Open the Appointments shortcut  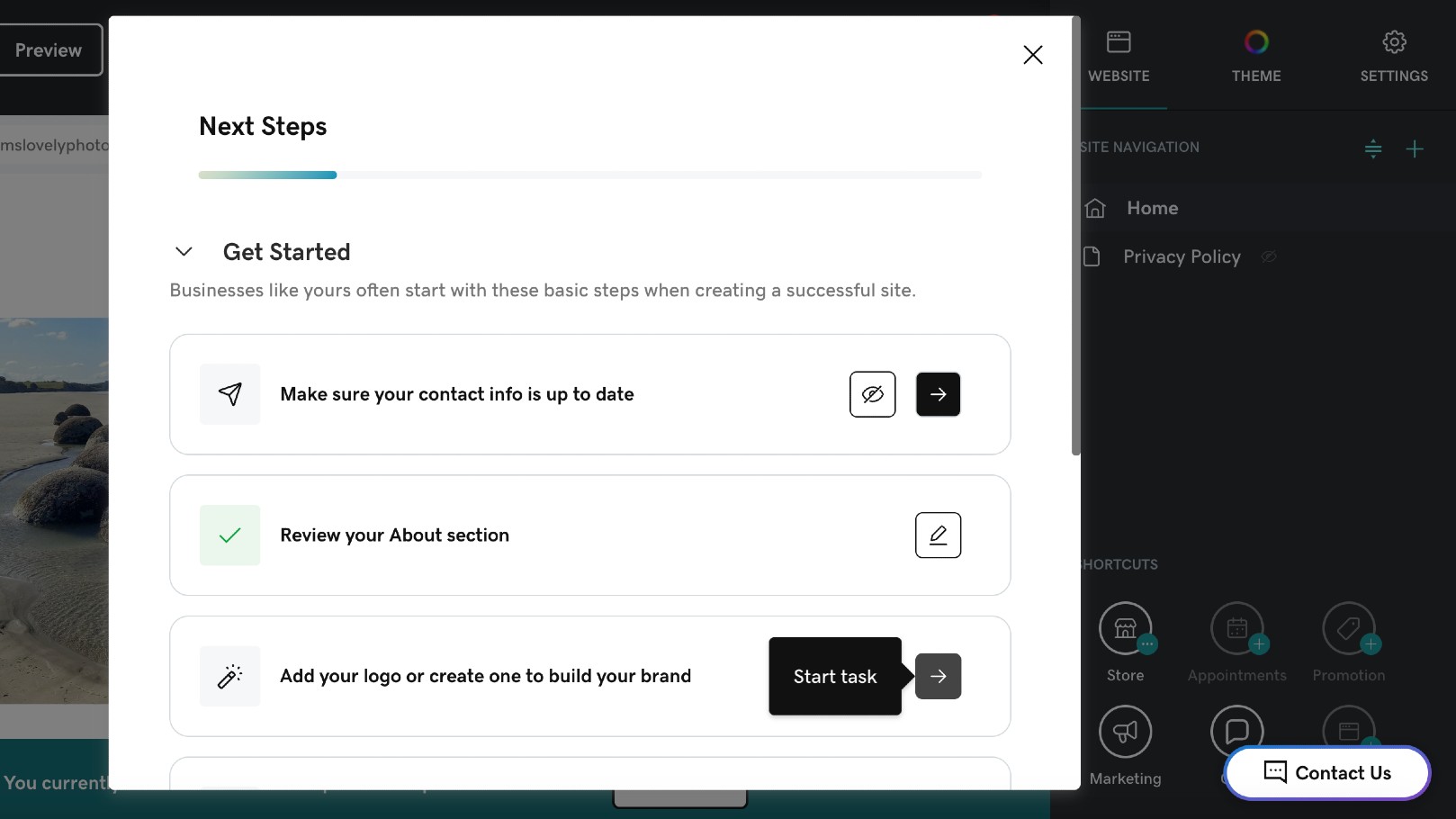pyautogui.click(x=1237, y=643)
